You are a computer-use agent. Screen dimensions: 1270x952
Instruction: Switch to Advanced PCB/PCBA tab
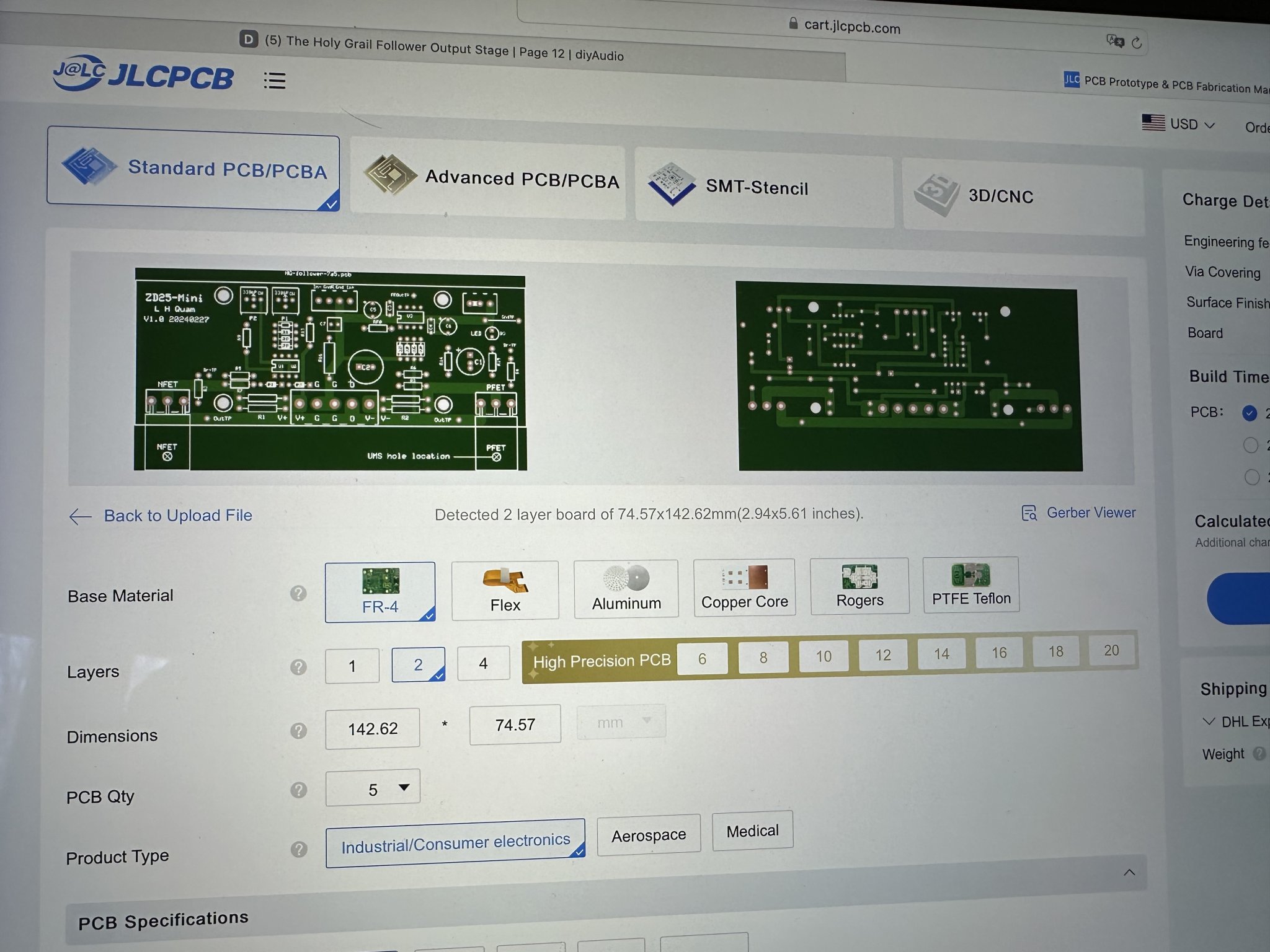coord(487,178)
